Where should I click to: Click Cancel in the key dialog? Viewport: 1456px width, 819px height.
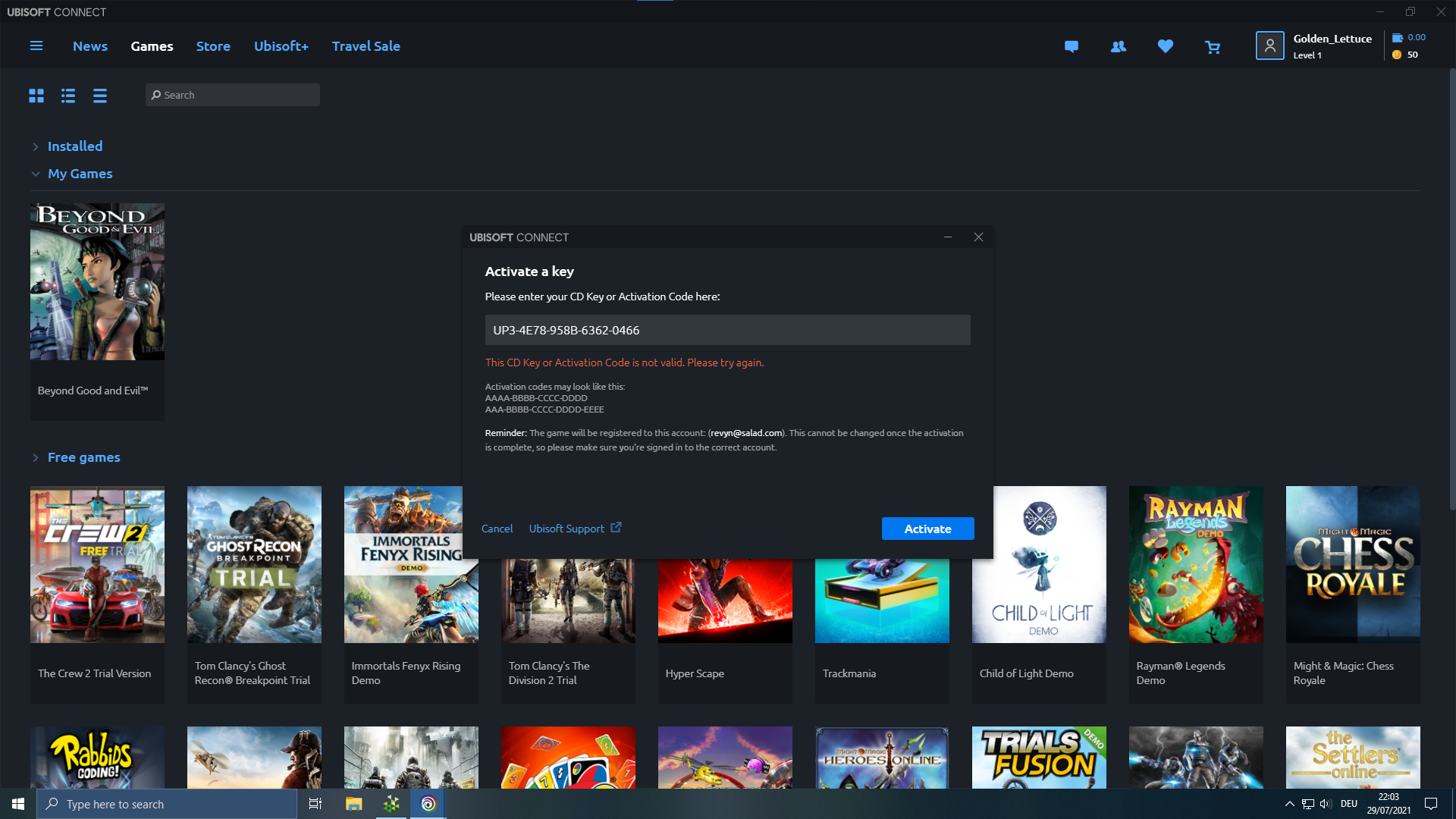click(497, 529)
